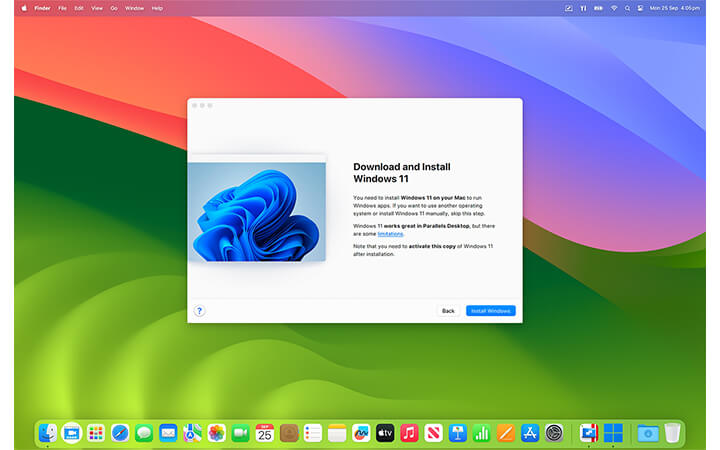Open View menu
This screenshot has height=450, width=720.
tap(97, 8)
